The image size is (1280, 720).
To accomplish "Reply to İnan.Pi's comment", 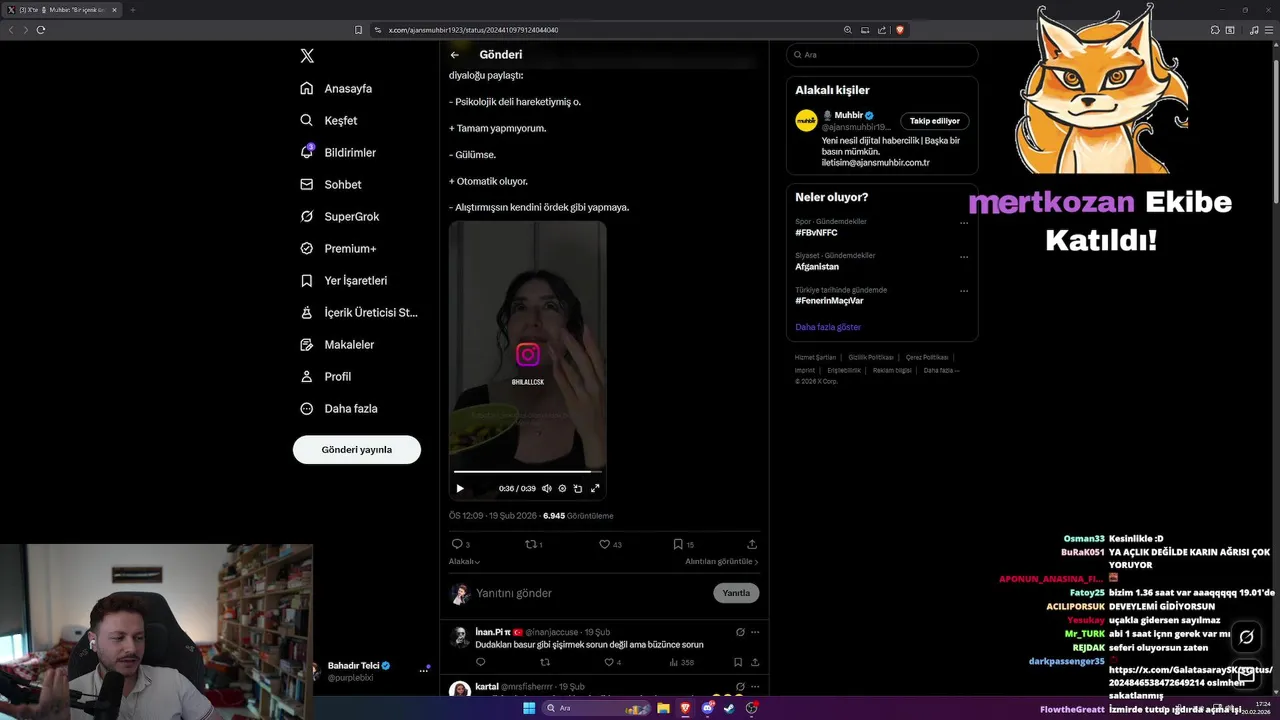I will 480,662.
